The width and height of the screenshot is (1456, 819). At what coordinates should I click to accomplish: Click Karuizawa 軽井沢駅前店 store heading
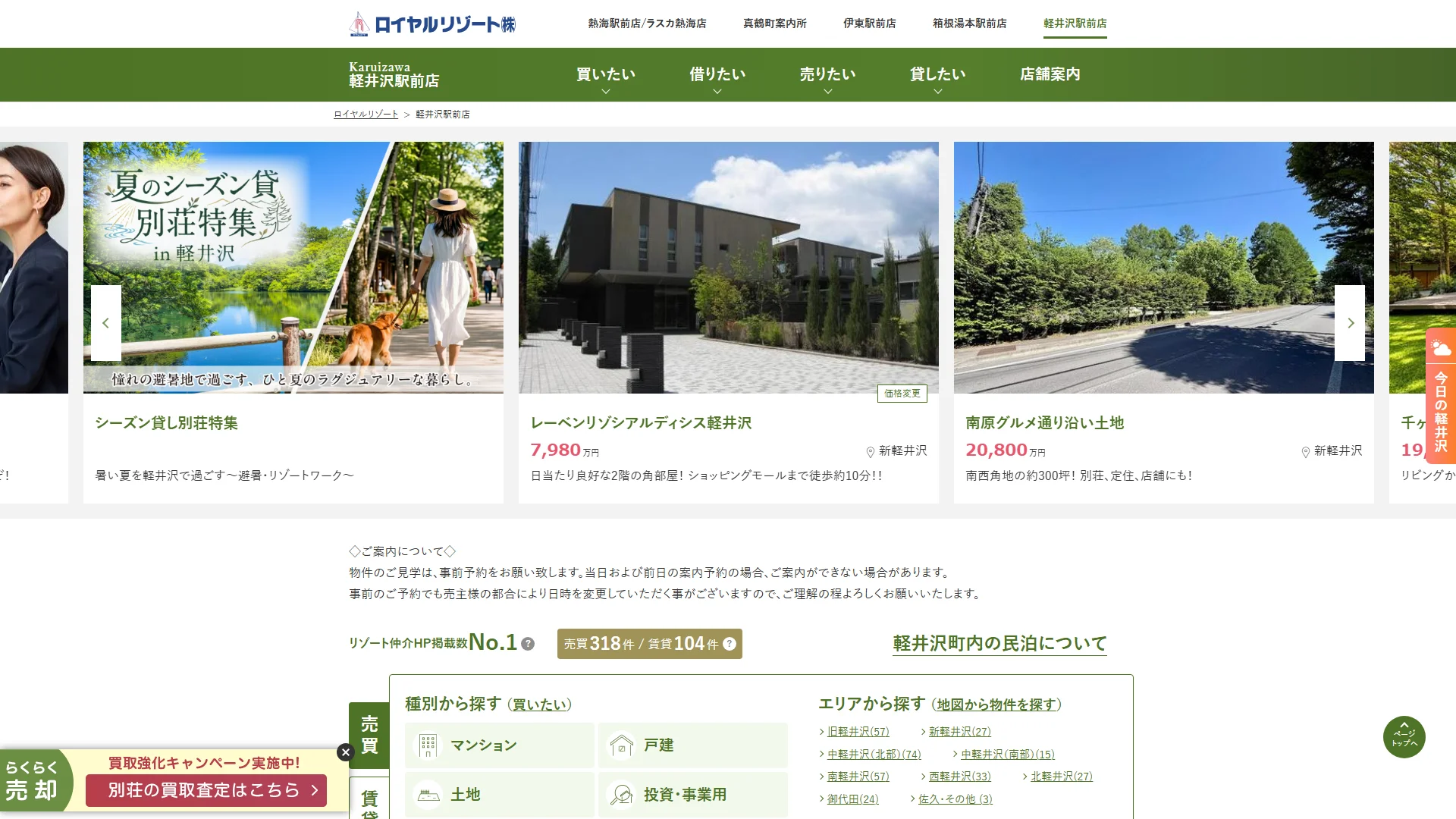(x=394, y=74)
